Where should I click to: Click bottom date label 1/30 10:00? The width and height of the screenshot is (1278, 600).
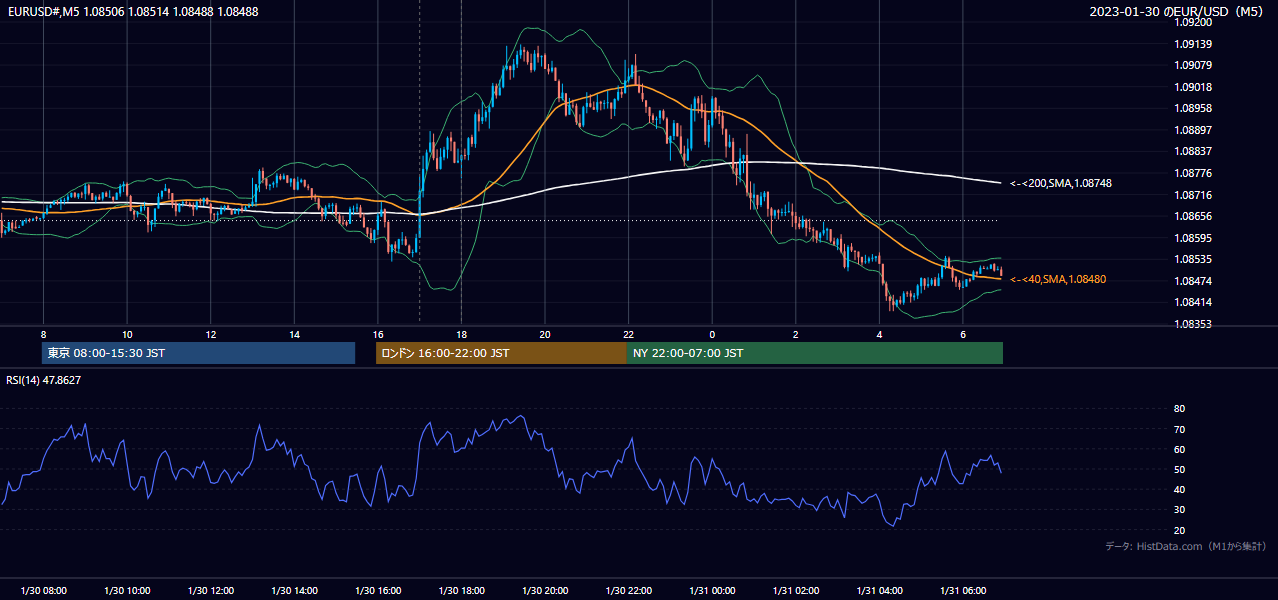(x=127, y=591)
